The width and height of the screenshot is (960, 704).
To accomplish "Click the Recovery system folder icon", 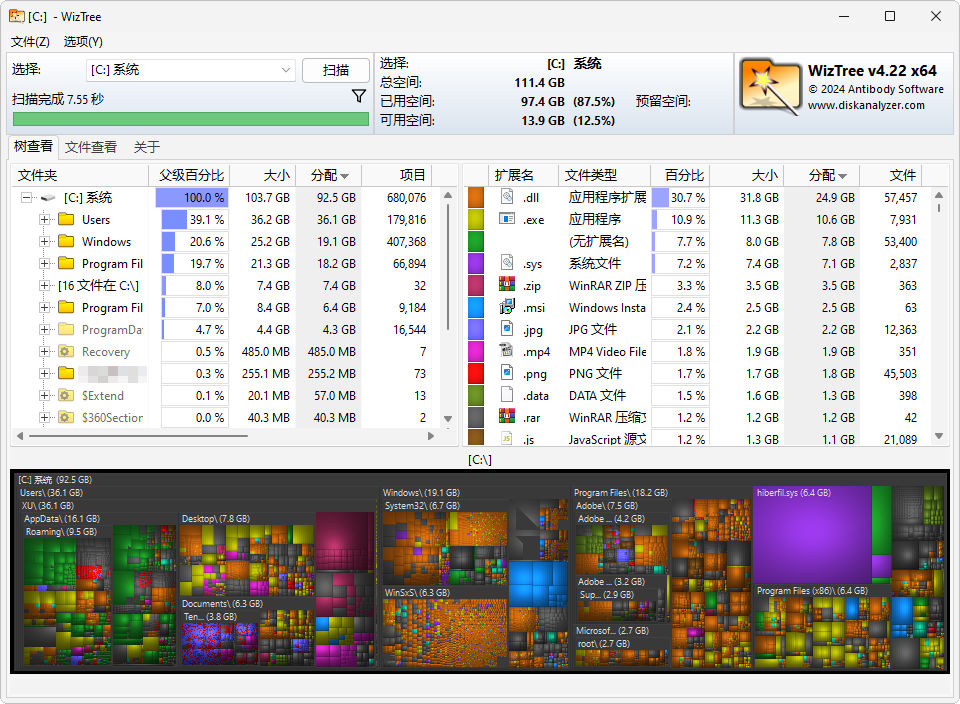I will (66, 351).
